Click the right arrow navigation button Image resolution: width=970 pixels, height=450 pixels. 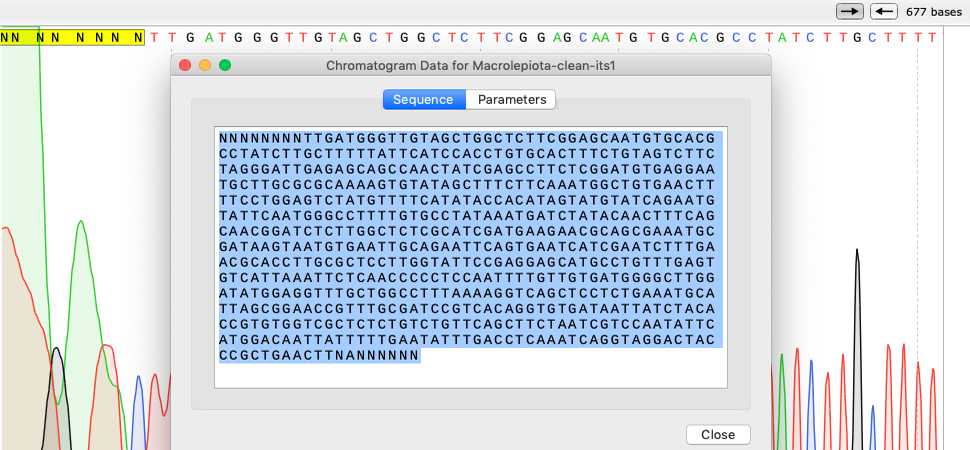tap(850, 11)
